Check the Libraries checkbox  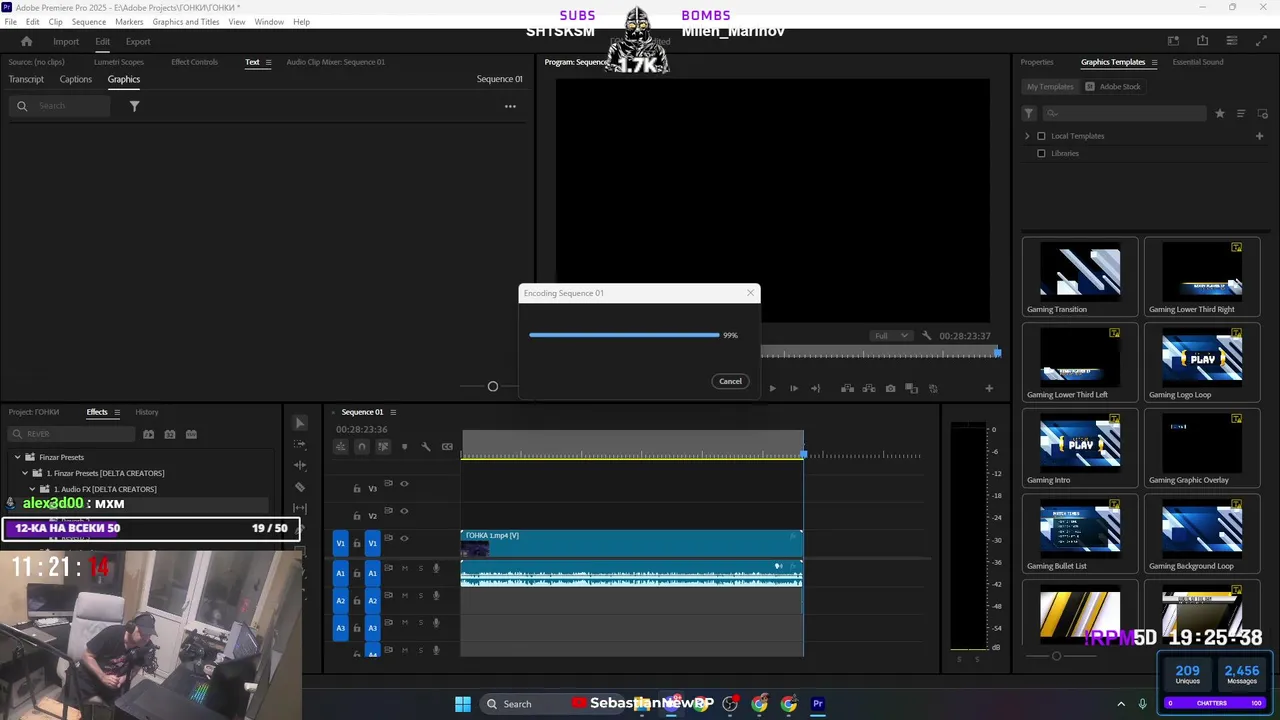click(1041, 153)
